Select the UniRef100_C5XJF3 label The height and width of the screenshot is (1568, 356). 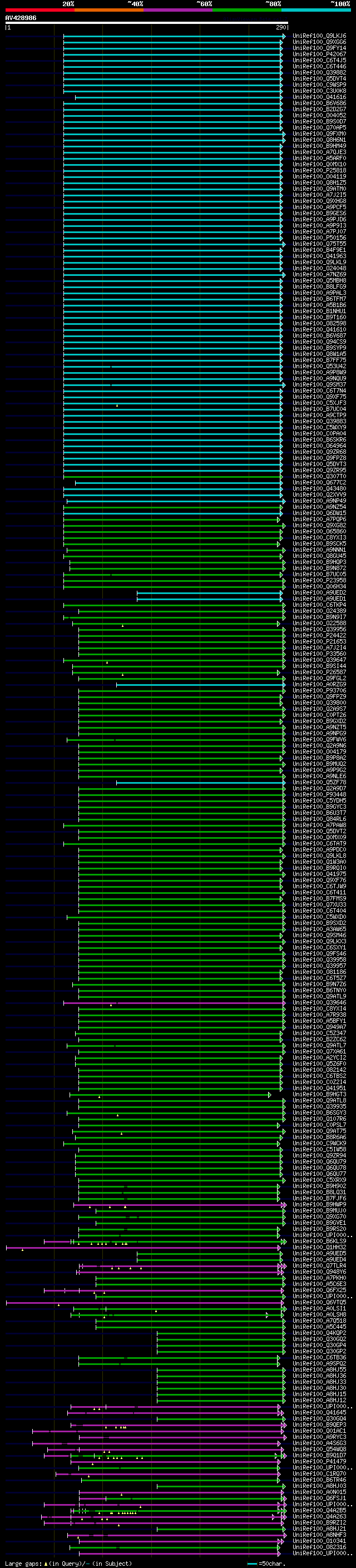click(319, 403)
